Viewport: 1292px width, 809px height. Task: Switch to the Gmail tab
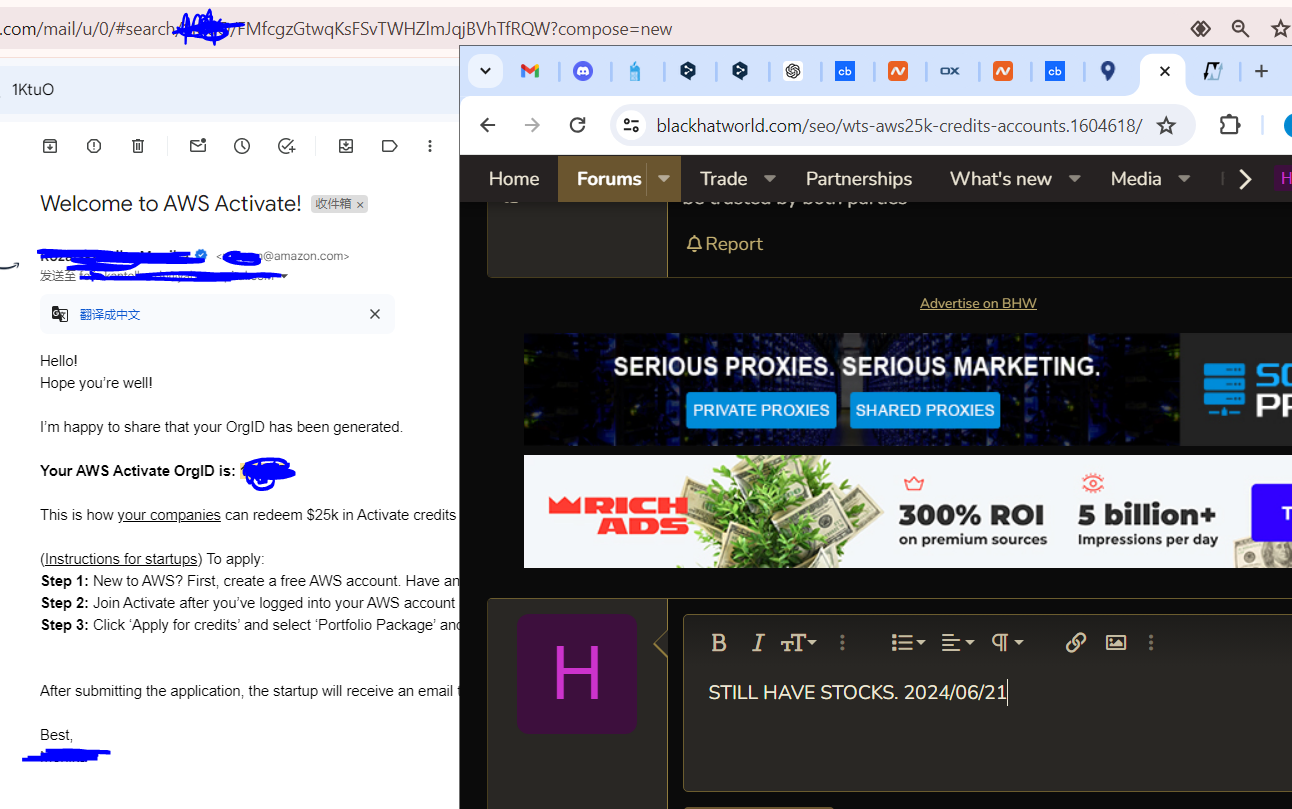530,71
